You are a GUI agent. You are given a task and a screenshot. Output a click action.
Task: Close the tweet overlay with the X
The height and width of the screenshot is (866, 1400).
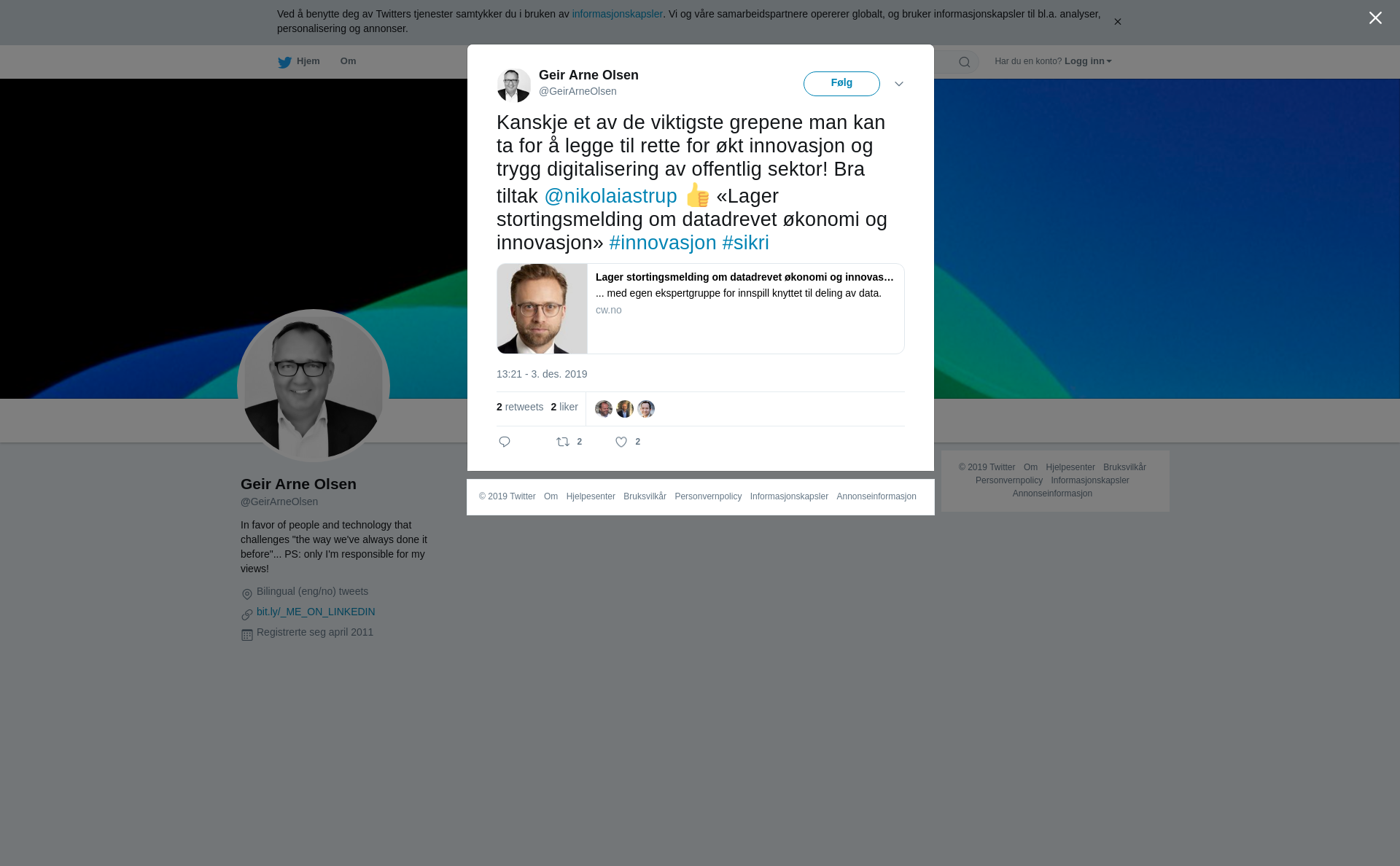(x=1375, y=18)
